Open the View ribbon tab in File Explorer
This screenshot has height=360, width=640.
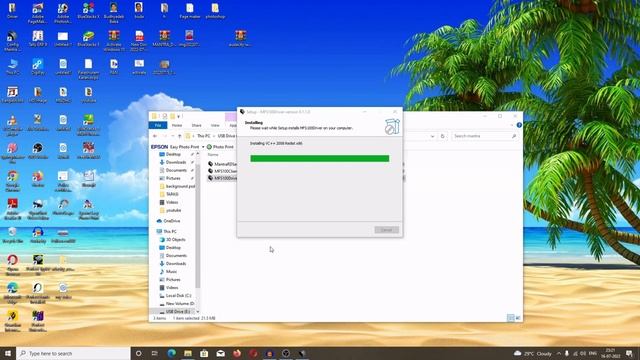pos(215,125)
